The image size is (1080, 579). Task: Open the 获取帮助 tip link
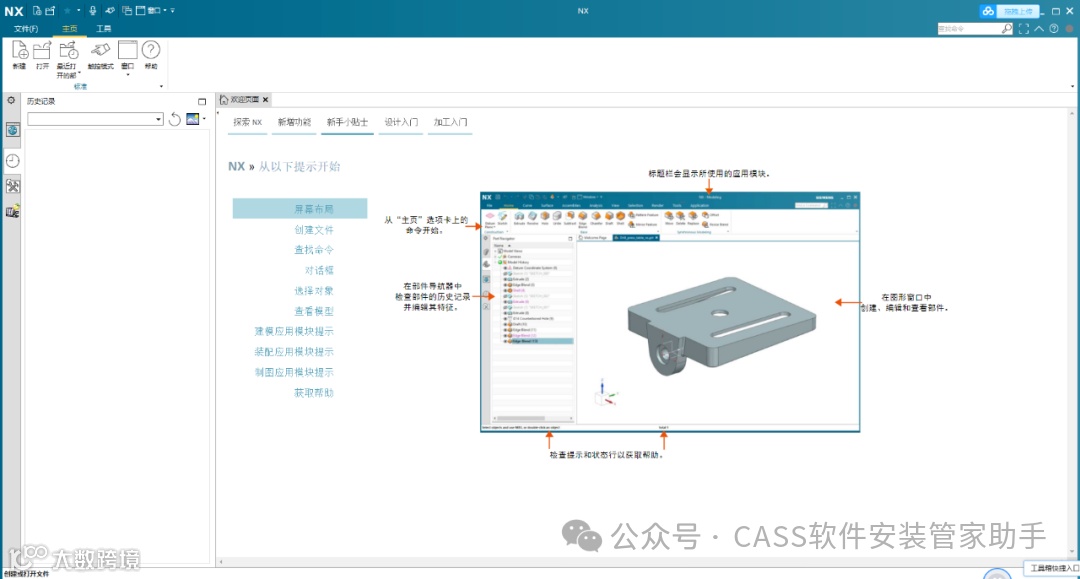point(314,392)
